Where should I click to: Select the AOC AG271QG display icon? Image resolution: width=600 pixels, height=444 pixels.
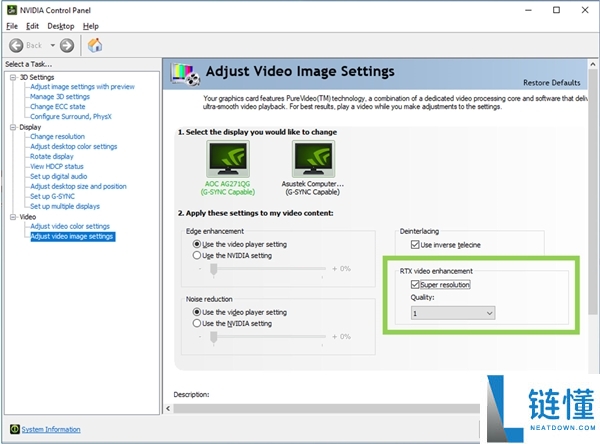click(228, 158)
